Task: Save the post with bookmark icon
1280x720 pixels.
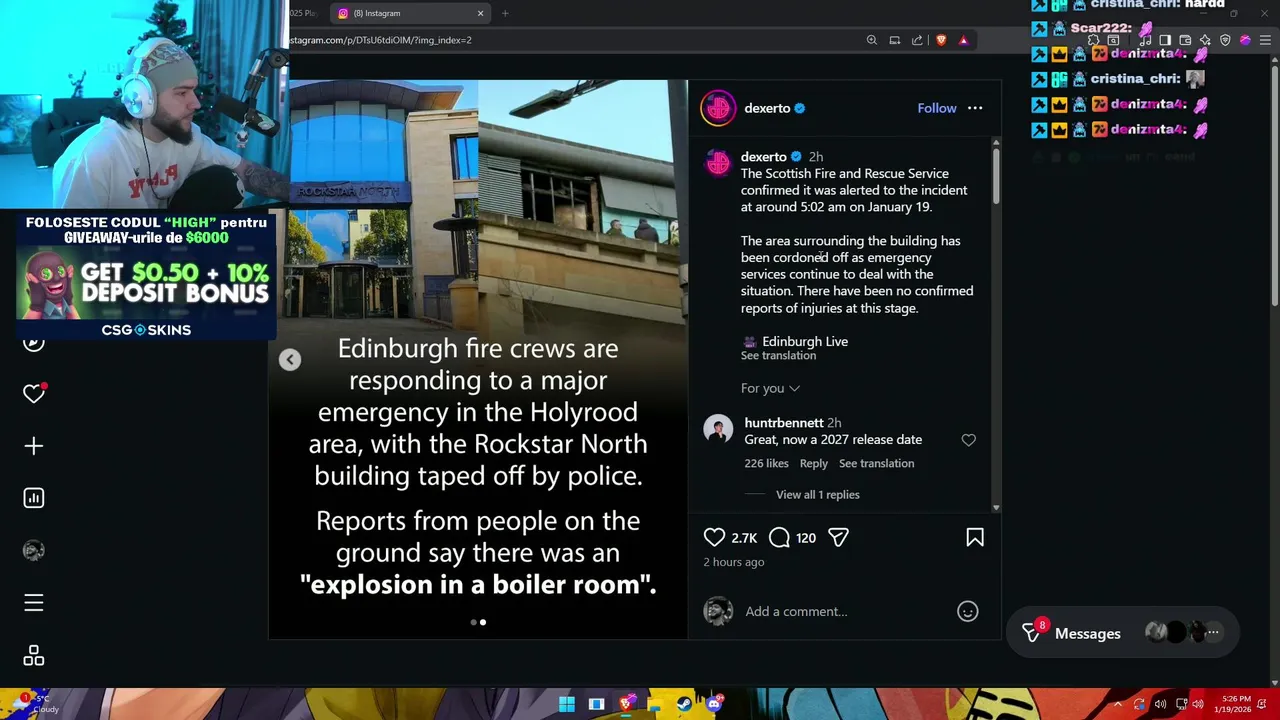Action: [x=975, y=538]
